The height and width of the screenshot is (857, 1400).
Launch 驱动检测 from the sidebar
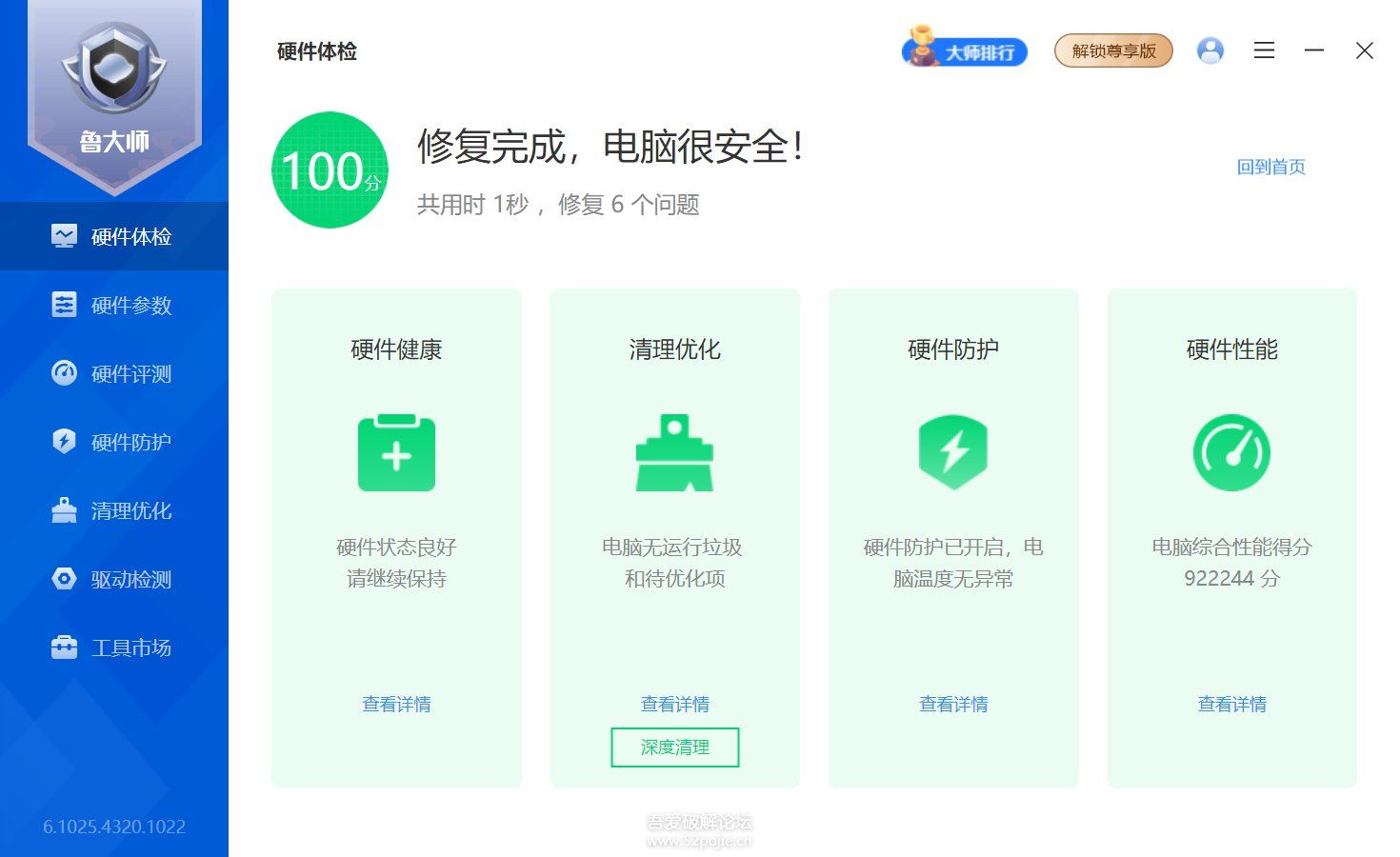pos(128,579)
